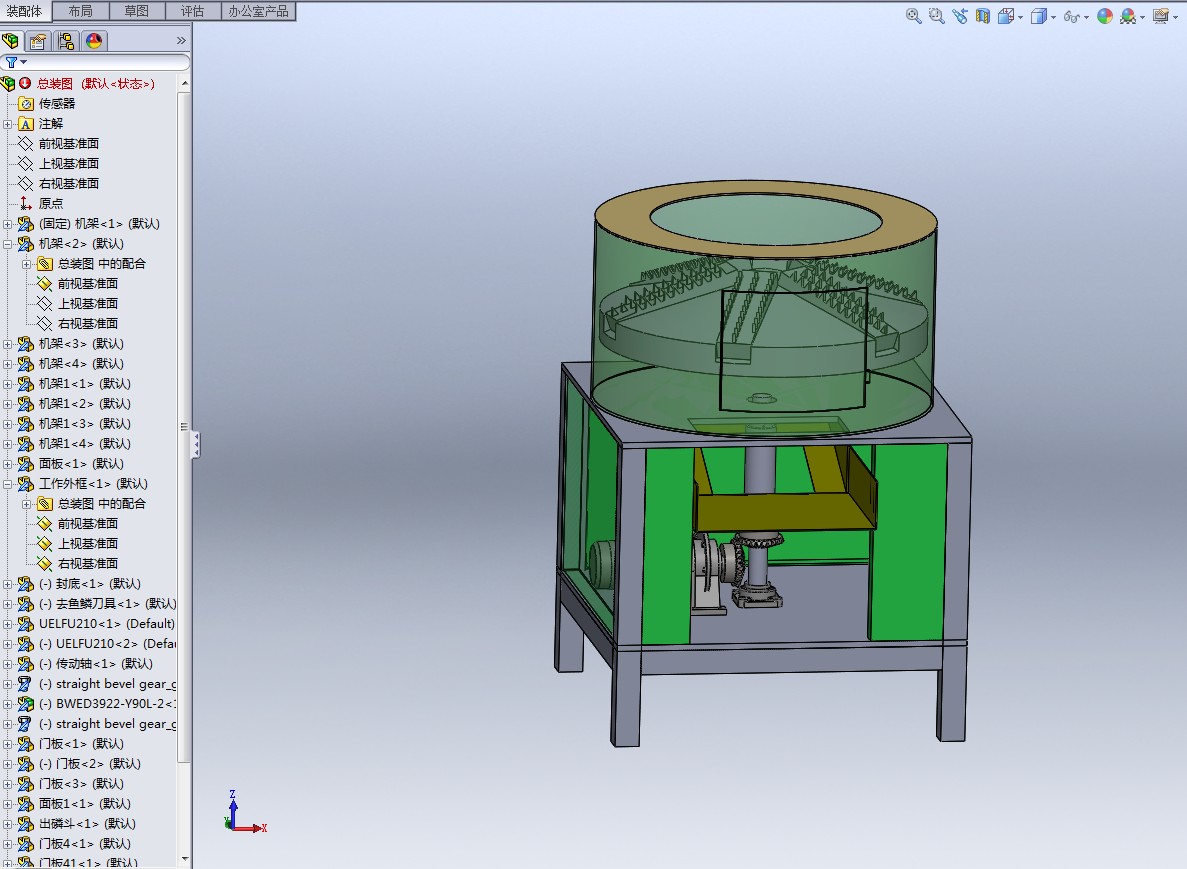Expand the 面板<1> tree node
The image size is (1187, 869).
pyautogui.click(x=8, y=464)
